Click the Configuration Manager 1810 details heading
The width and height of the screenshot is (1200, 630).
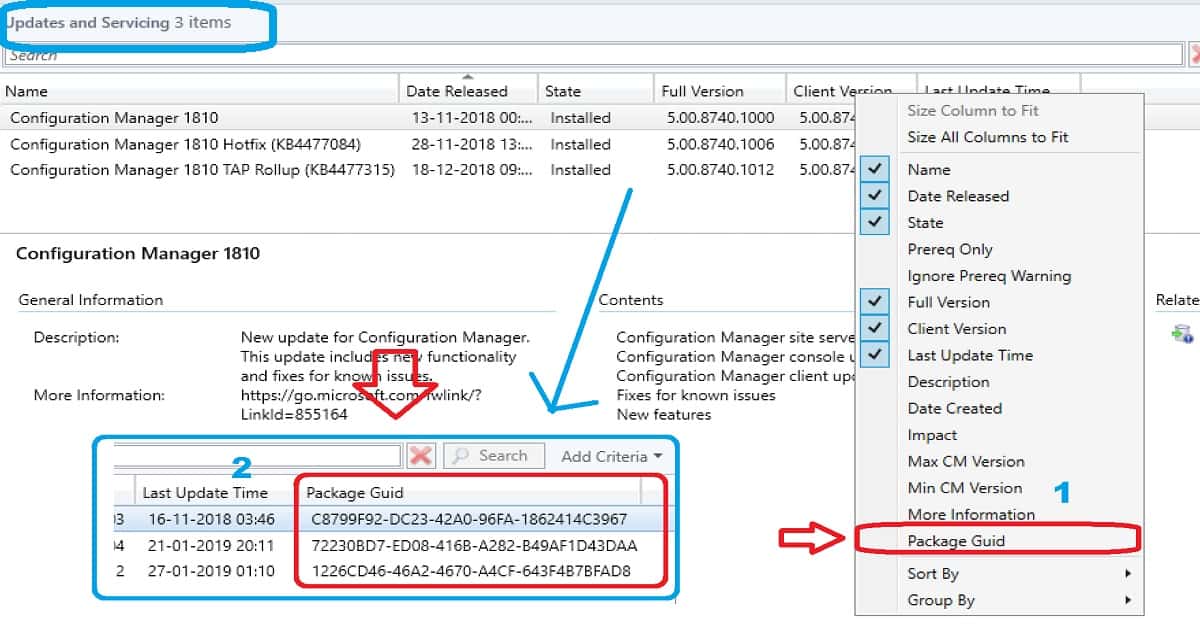point(138,254)
